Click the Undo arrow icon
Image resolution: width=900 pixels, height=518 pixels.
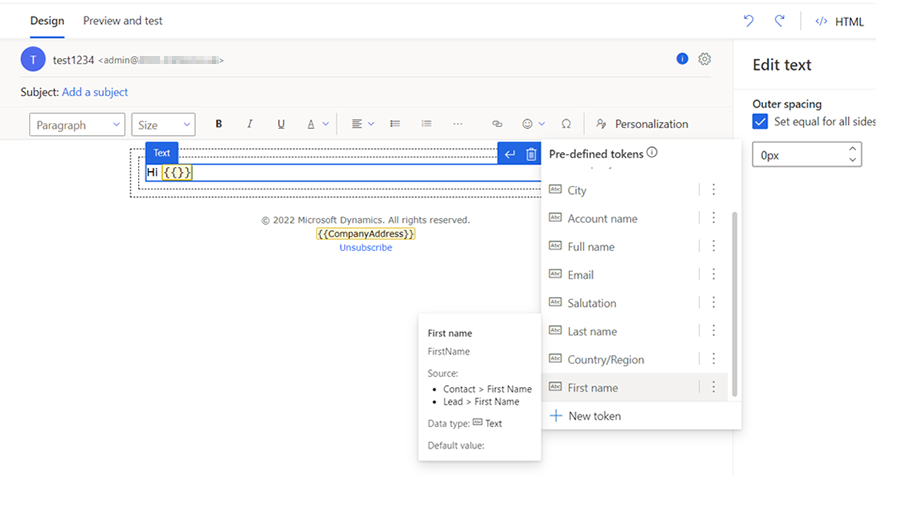click(x=748, y=21)
